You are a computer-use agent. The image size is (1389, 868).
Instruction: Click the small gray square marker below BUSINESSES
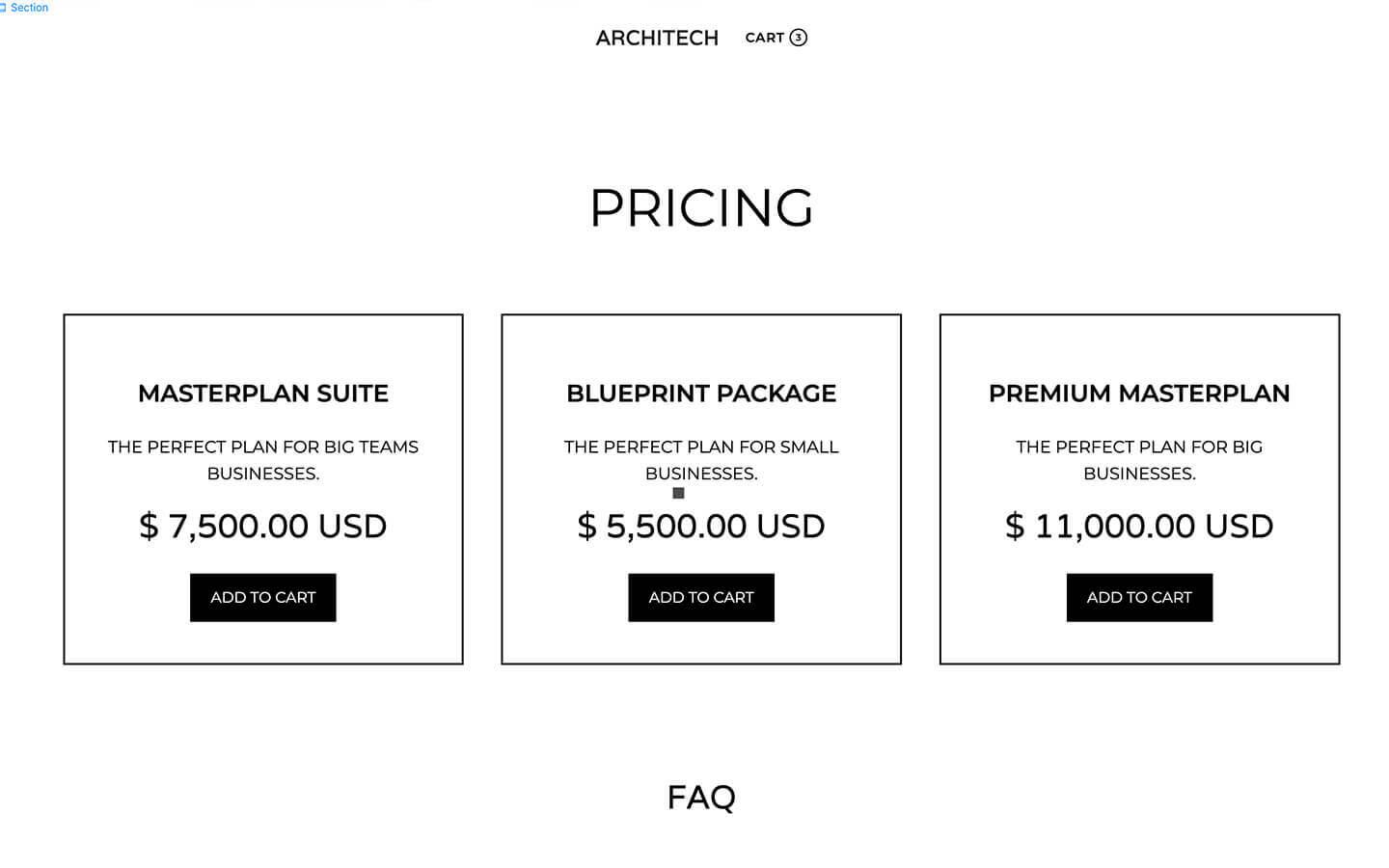pos(678,493)
